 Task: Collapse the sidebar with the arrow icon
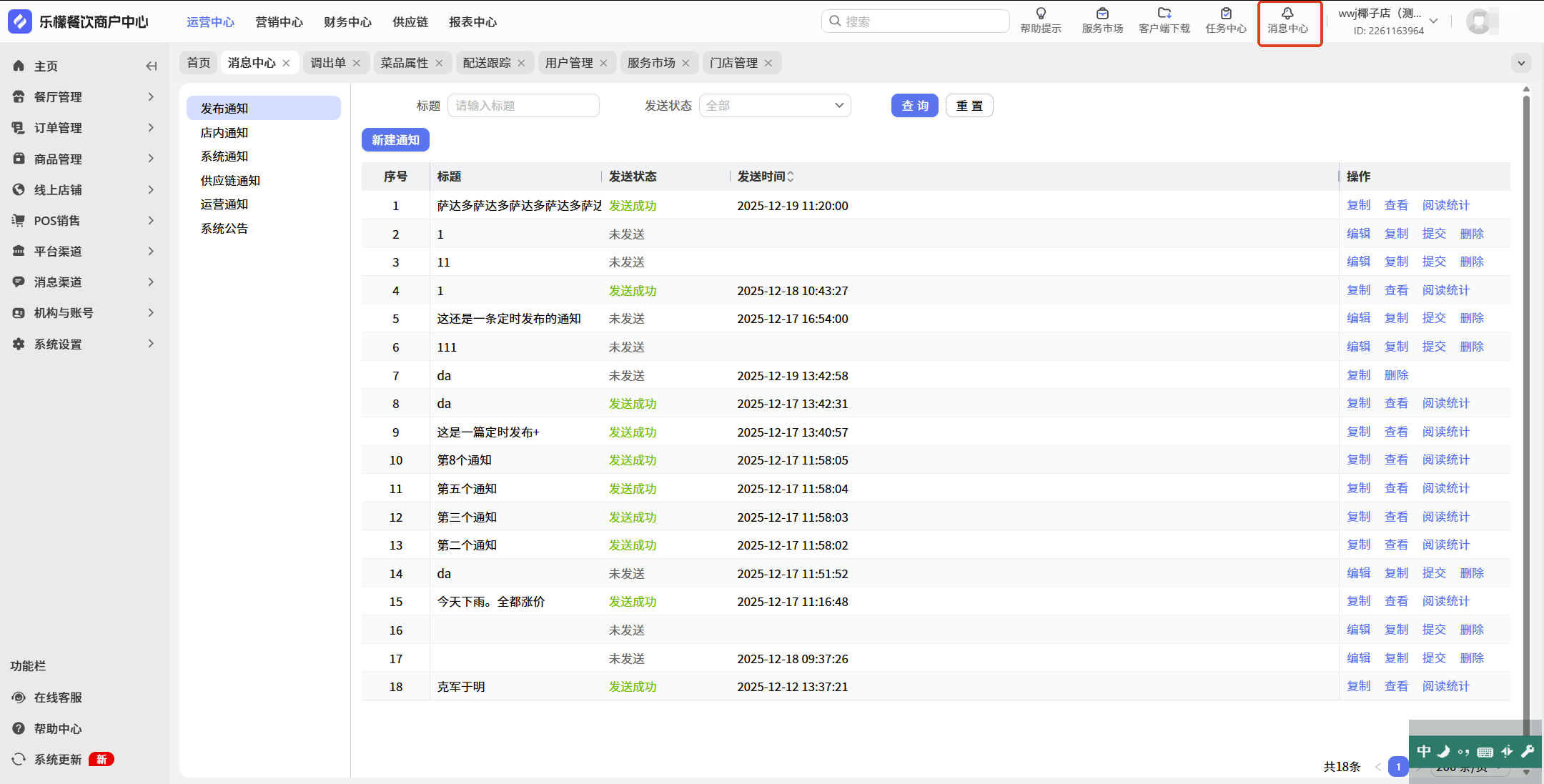(x=151, y=66)
